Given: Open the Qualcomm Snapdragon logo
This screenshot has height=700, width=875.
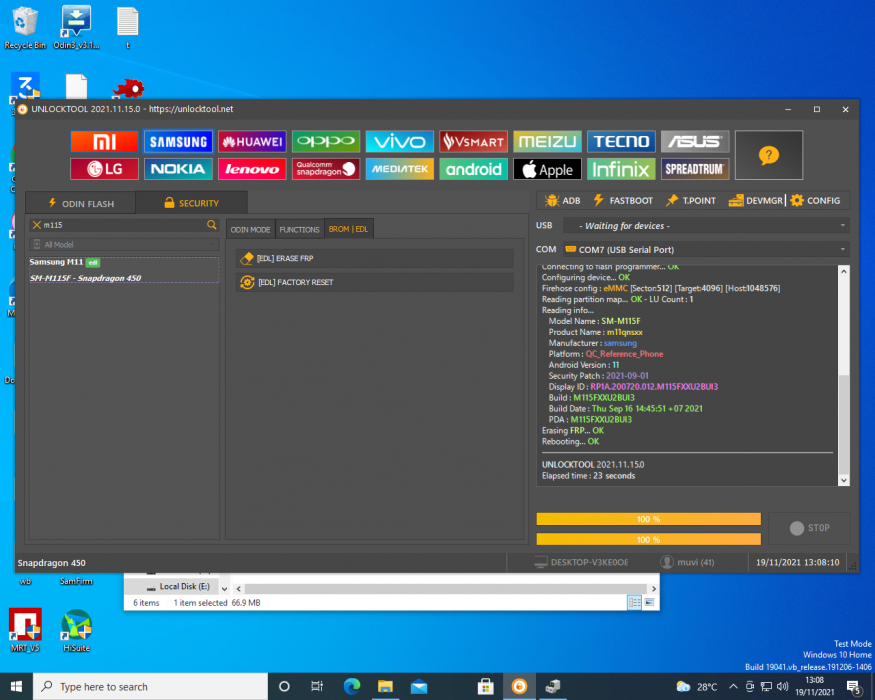Looking at the screenshot, I should pos(326,169).
